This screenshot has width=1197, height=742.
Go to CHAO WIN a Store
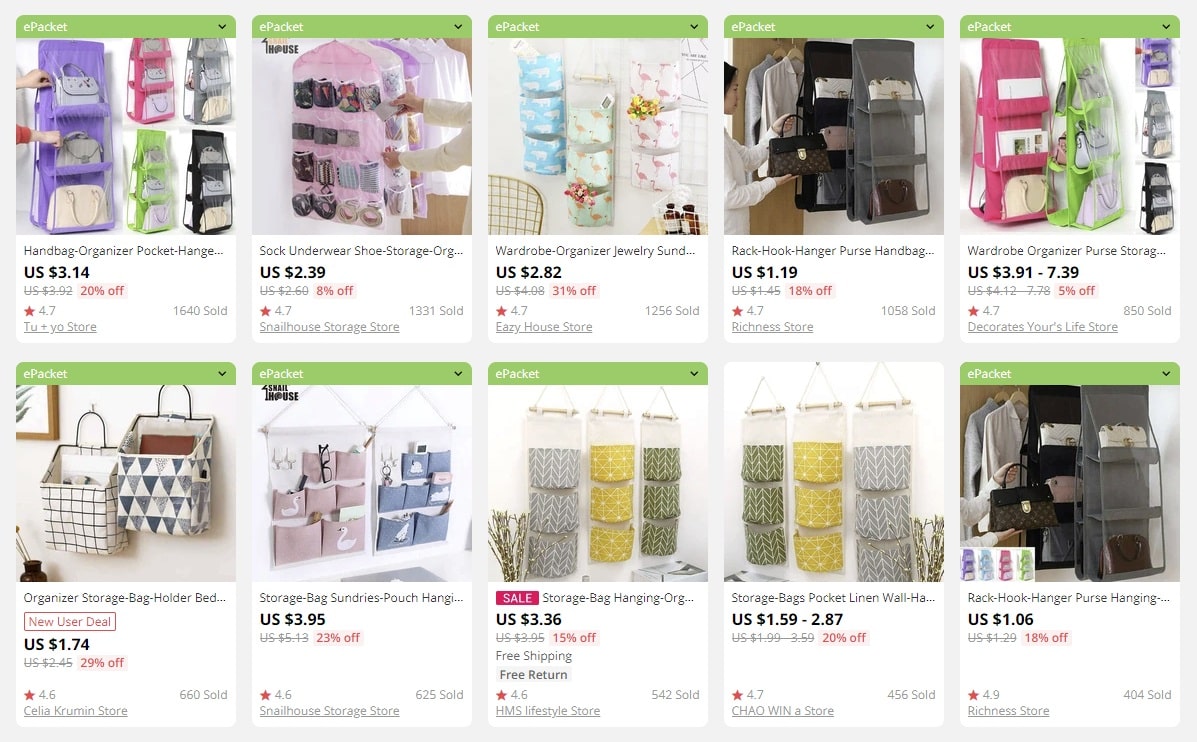click(782, 711)
